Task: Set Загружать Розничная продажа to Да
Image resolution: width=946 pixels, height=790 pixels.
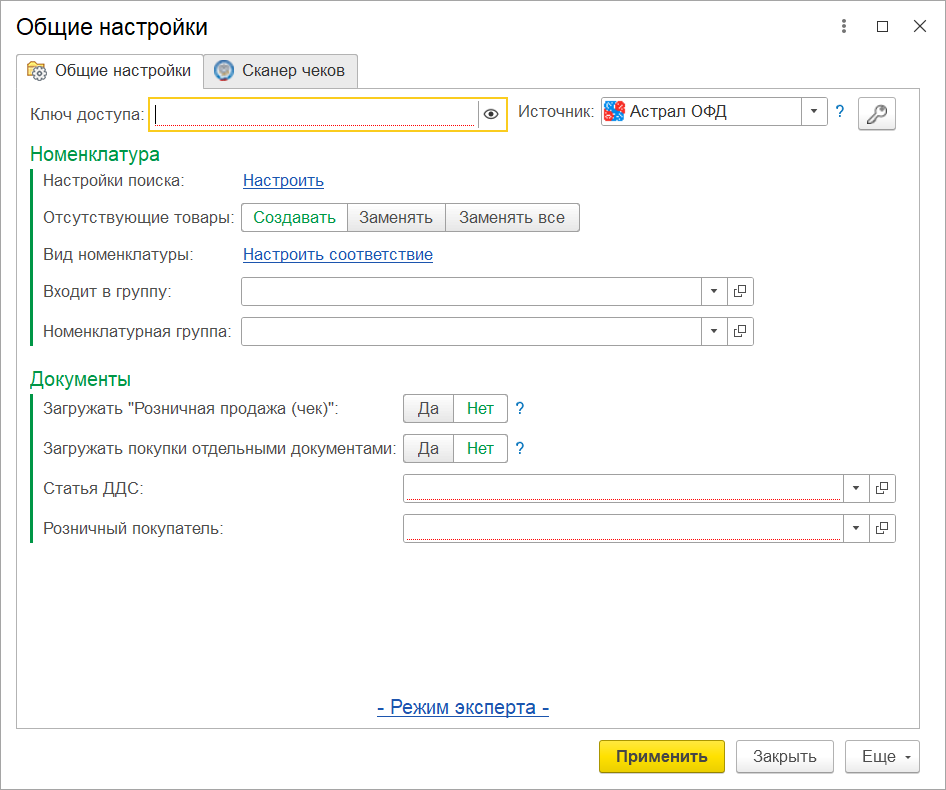Action: (428, 408)
